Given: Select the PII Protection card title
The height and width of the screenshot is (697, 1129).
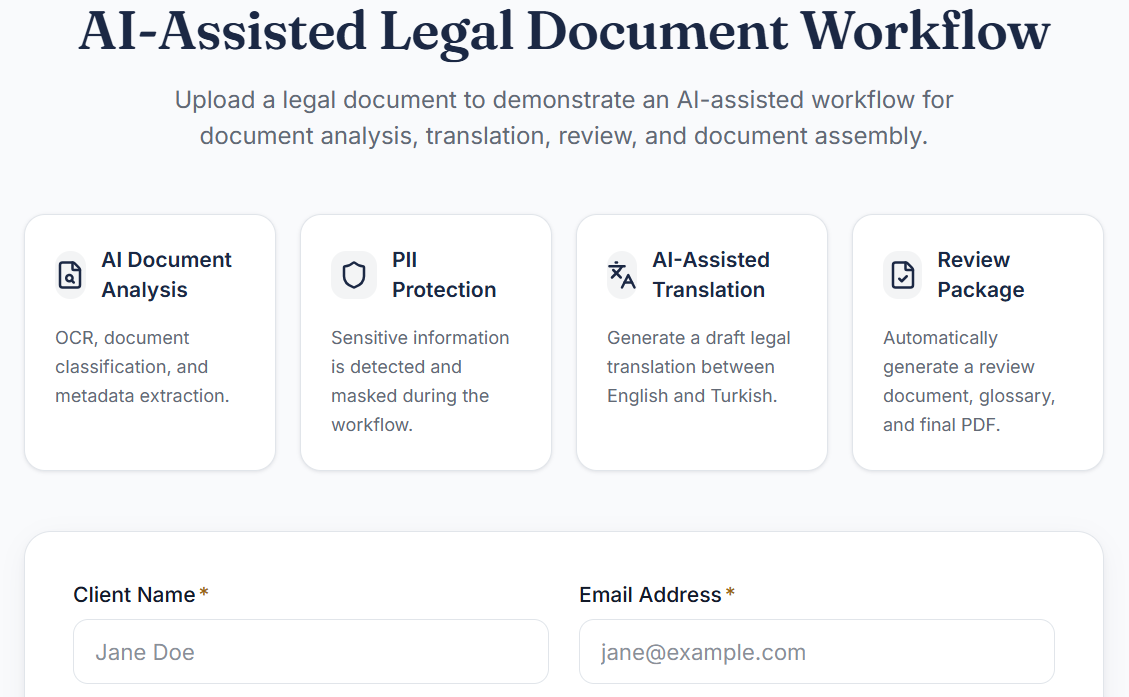Looking at the screenshot, I should point(444,274).
